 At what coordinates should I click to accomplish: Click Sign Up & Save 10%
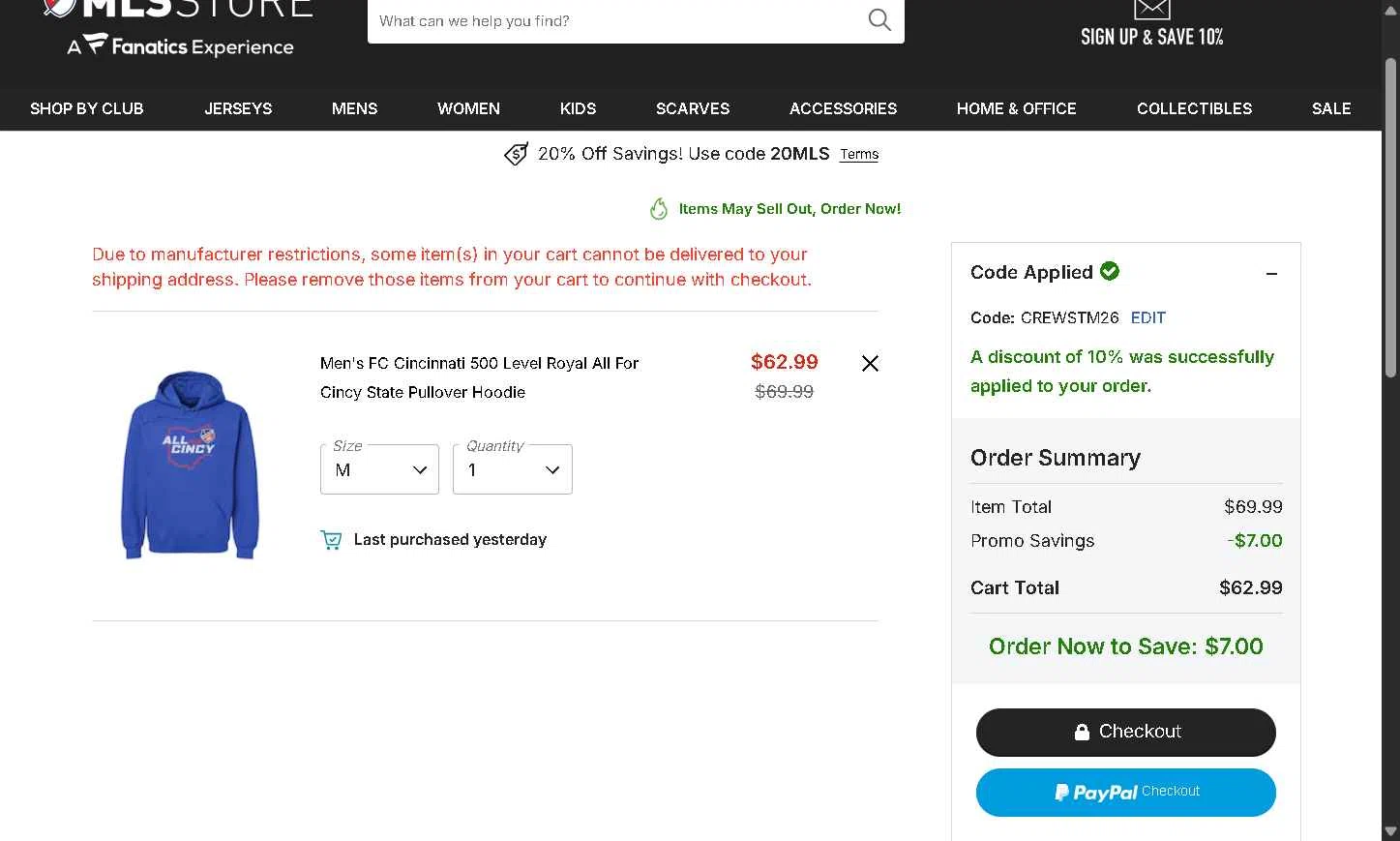(1151, 37)
